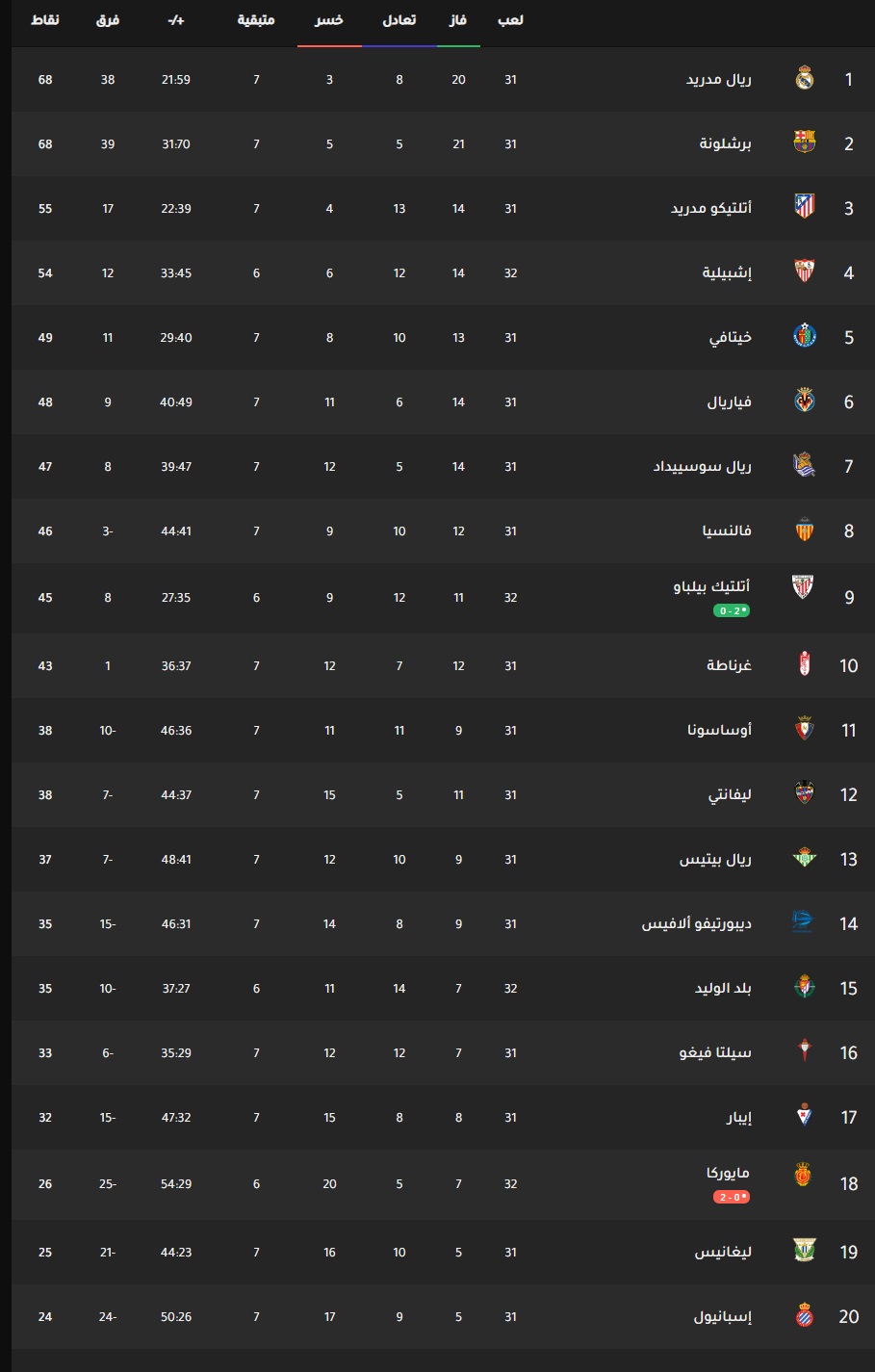
Task: Click the Espanyol club crest
Action: pyautogui.click(x=805, y=1316)
